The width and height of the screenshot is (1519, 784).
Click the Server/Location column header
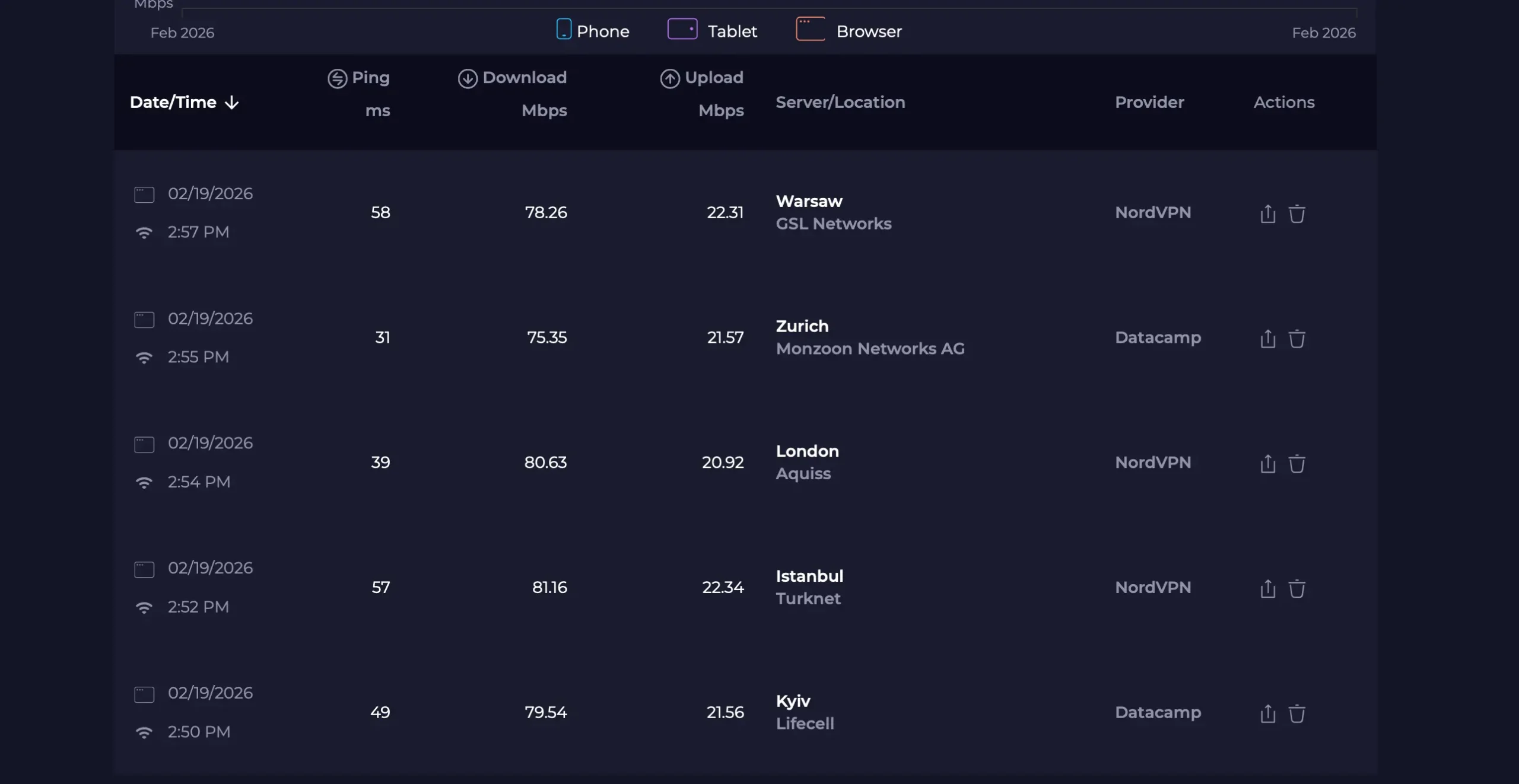click(840, 103)
